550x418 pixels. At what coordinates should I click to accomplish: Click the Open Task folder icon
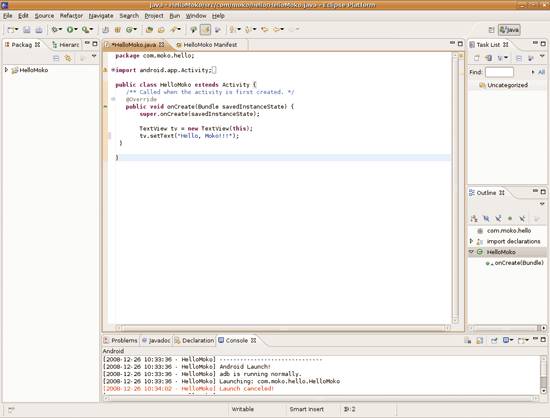[161, 30]
